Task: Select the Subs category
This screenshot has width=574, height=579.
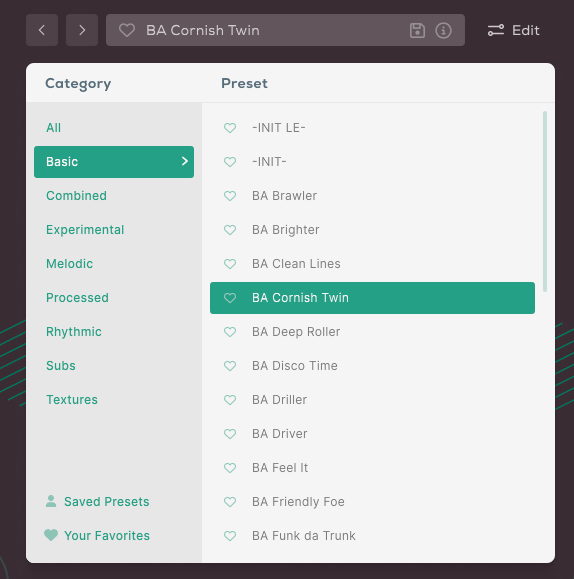Action: [61, 366]
